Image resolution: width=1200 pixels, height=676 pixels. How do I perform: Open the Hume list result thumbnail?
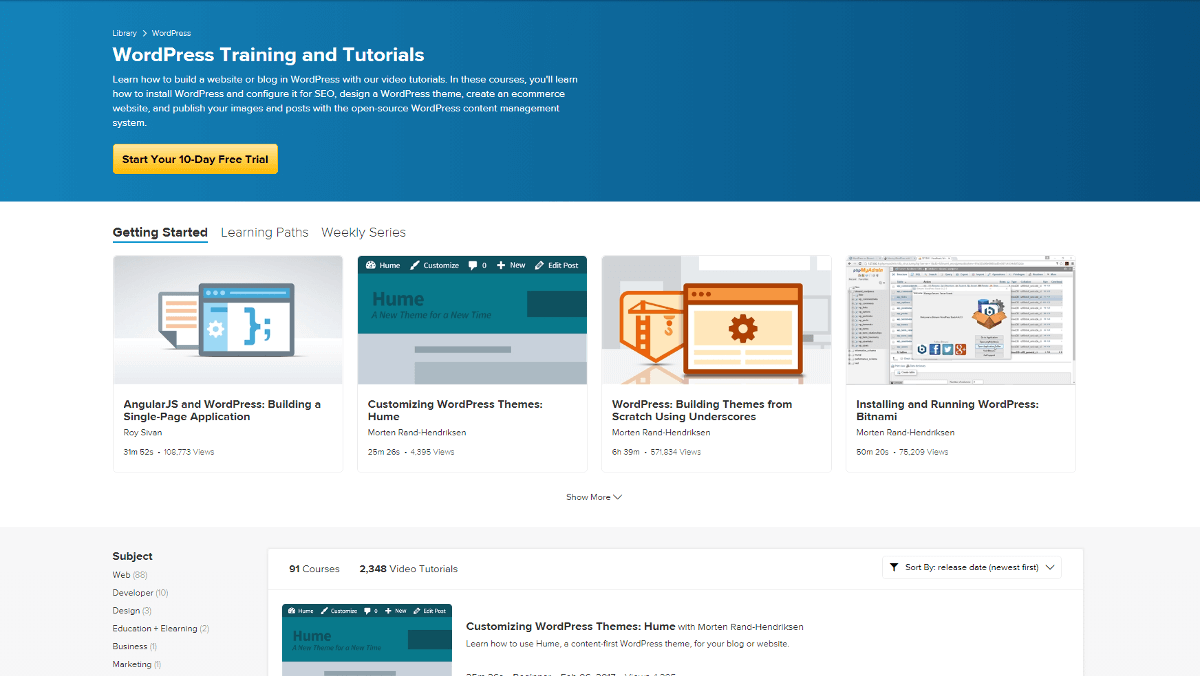367,640
